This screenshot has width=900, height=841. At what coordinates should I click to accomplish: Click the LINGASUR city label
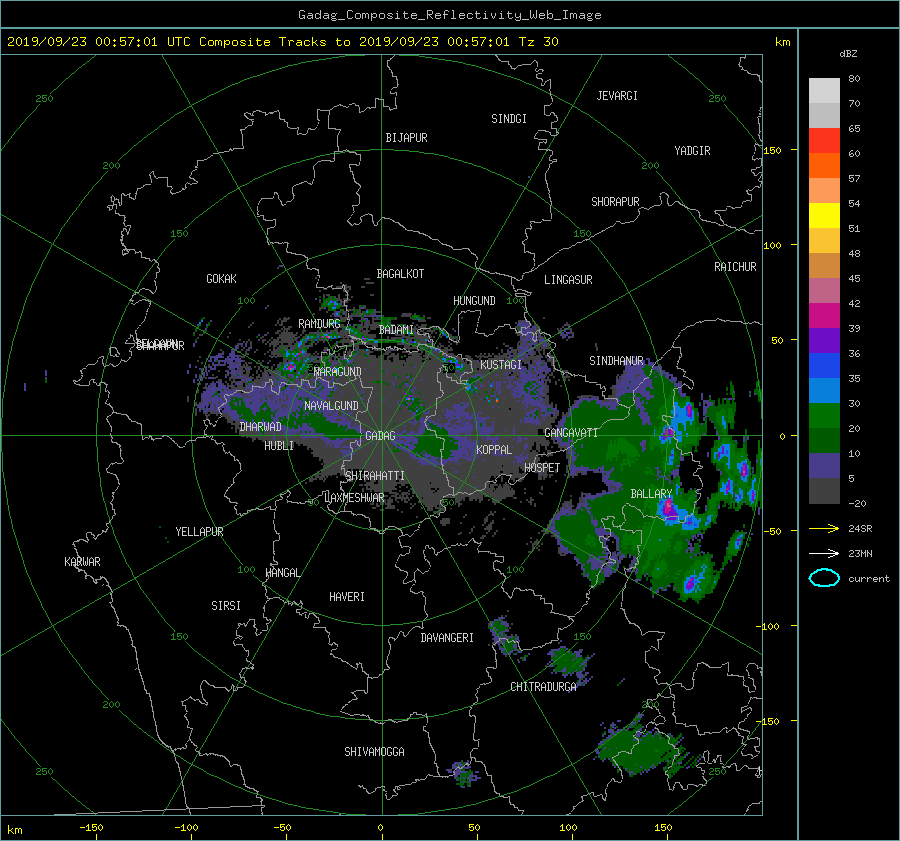pyautogui.click(x=568, y=280)
